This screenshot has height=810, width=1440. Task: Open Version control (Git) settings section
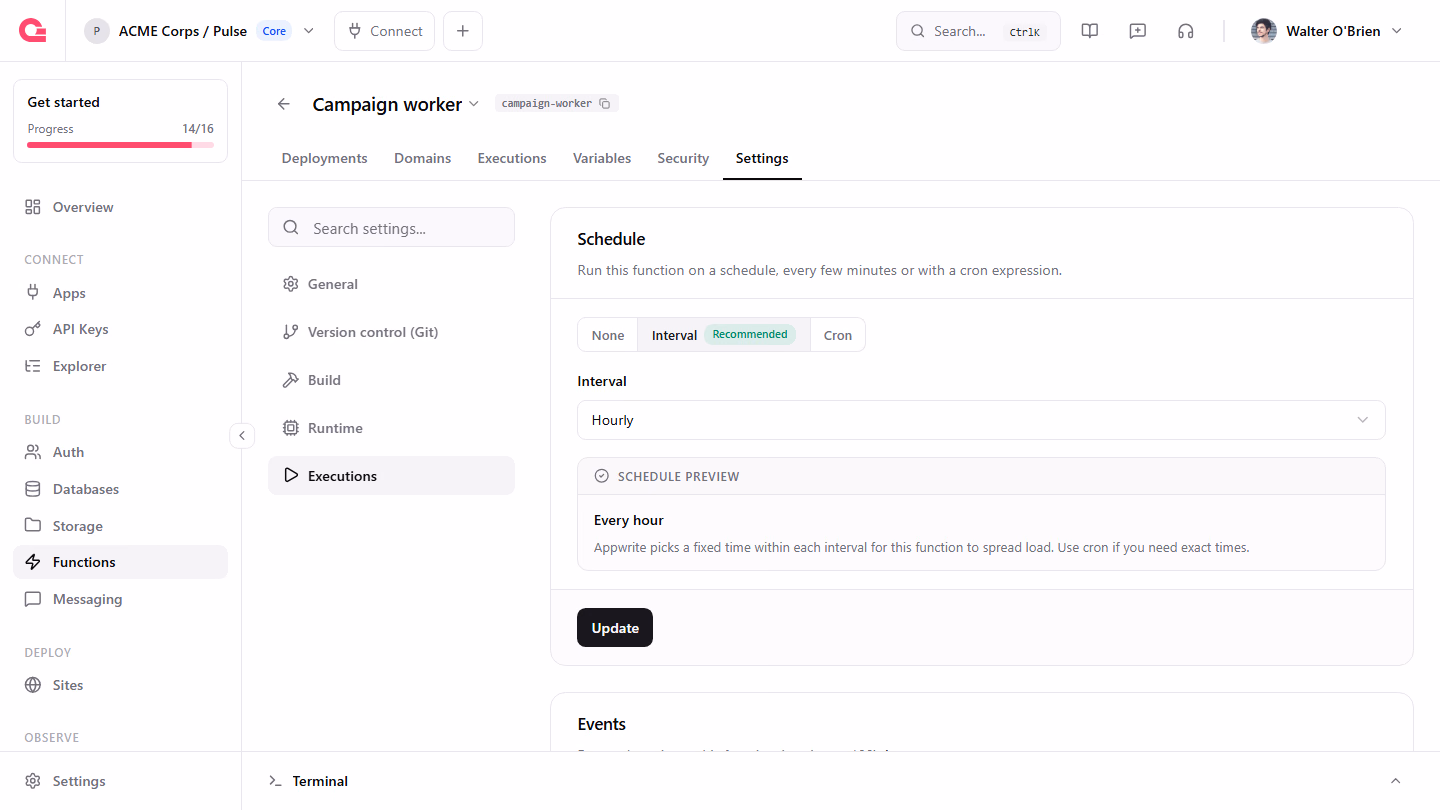point(391,332)
